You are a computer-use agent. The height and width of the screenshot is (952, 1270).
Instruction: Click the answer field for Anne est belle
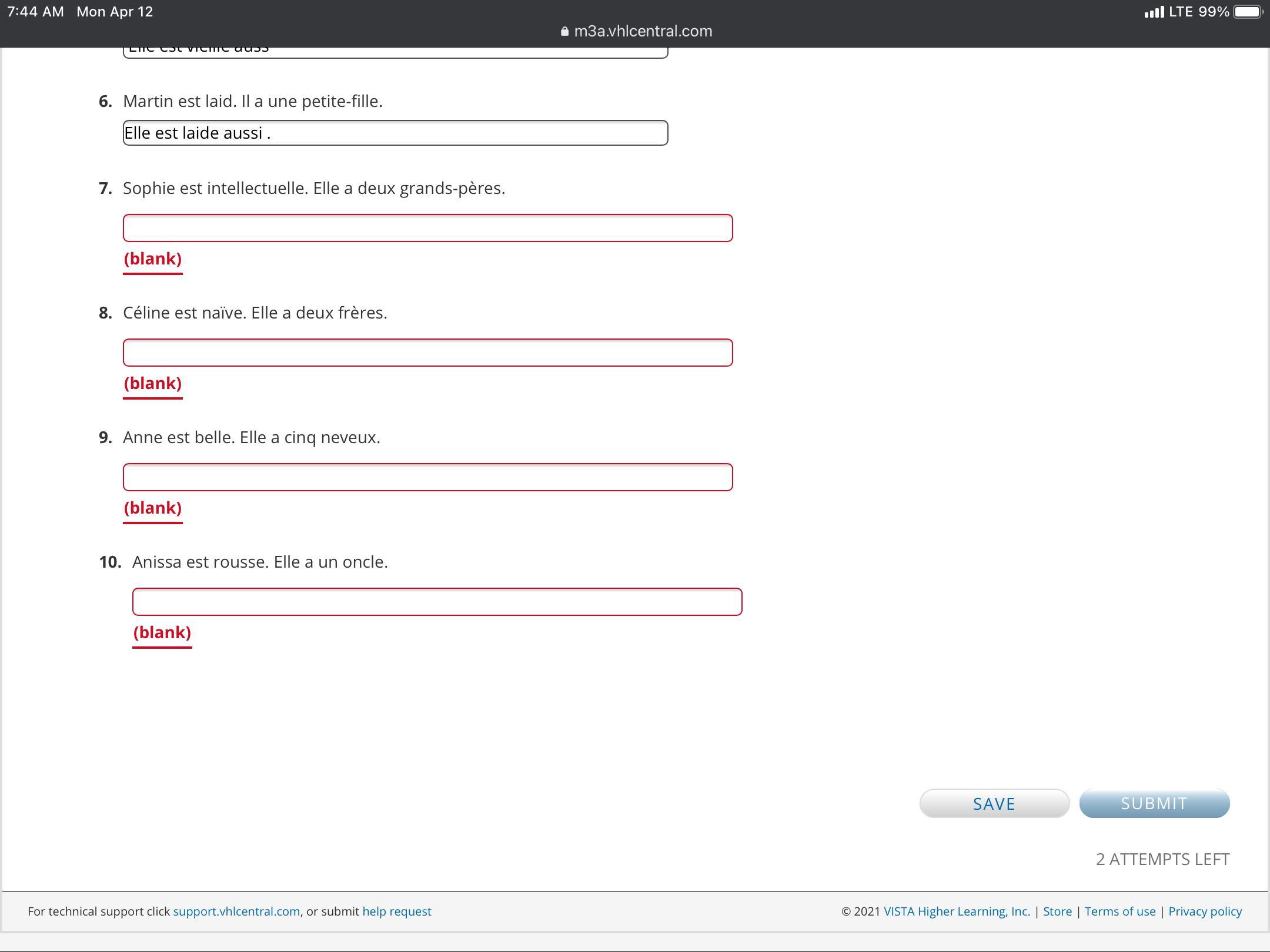click(427, 477)
